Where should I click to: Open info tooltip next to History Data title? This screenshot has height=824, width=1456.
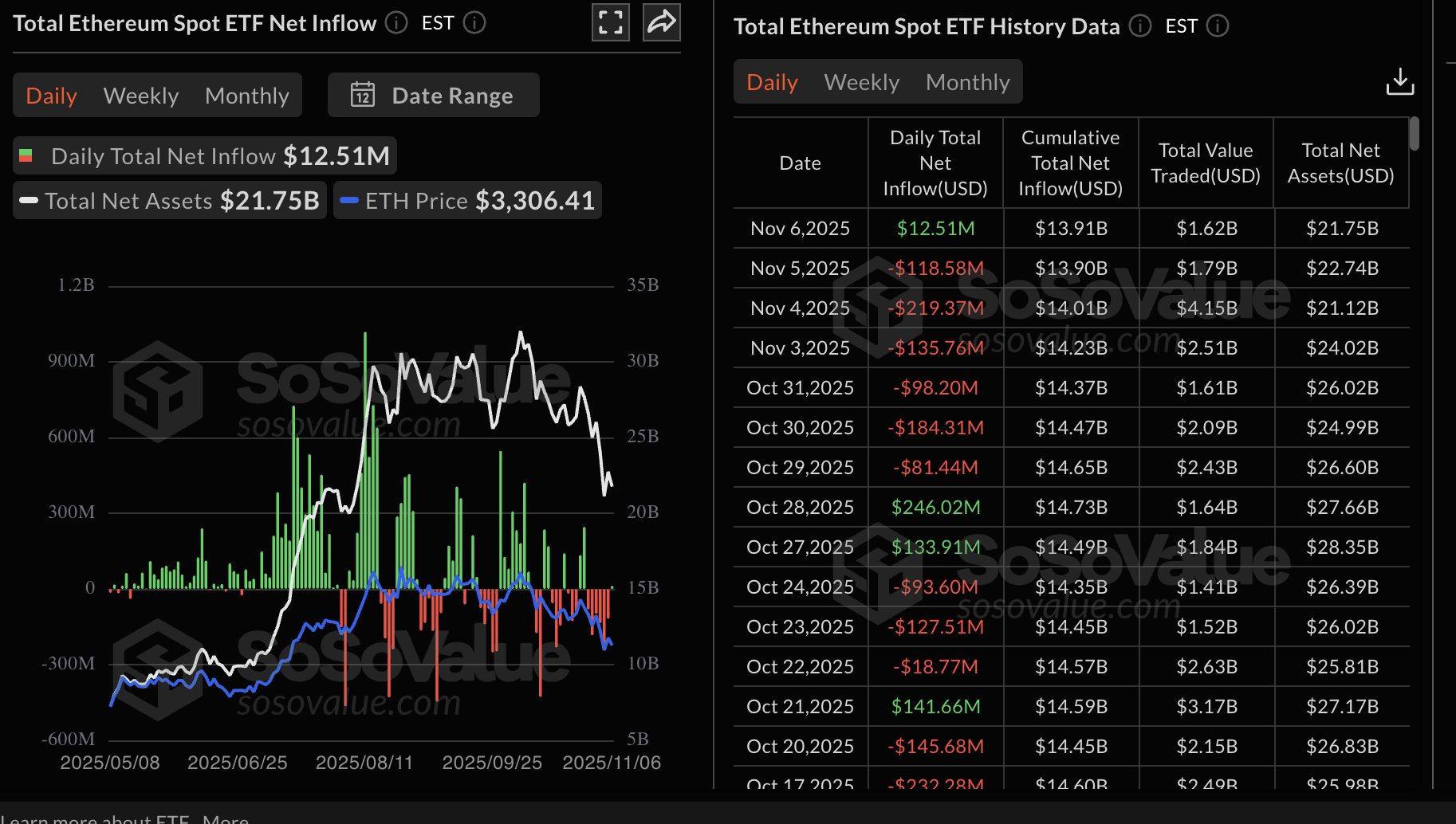tap(1139, 26)
